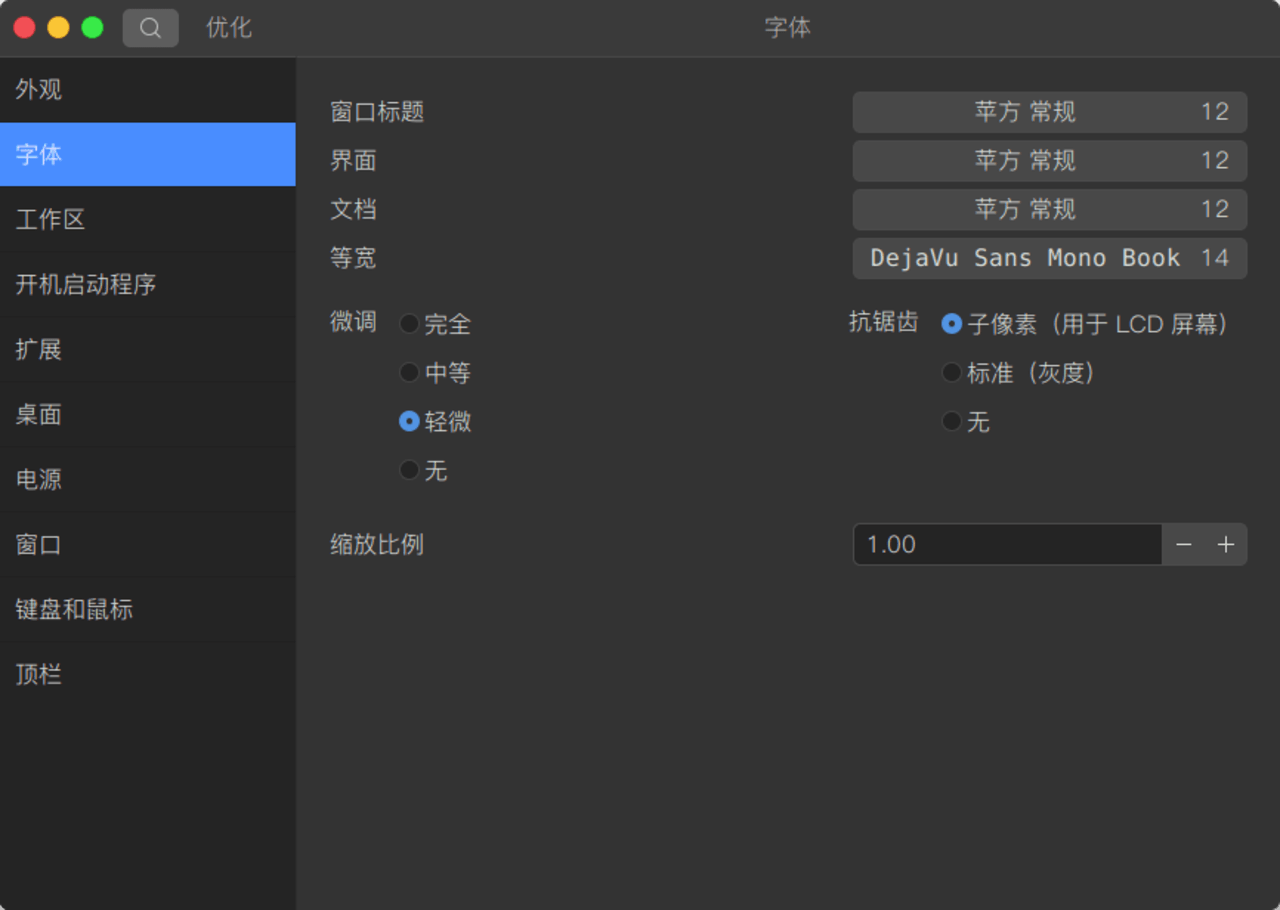Maximize window using green button
The height and width of the screenshot is (910, 1280).
(x=92, y=28)
